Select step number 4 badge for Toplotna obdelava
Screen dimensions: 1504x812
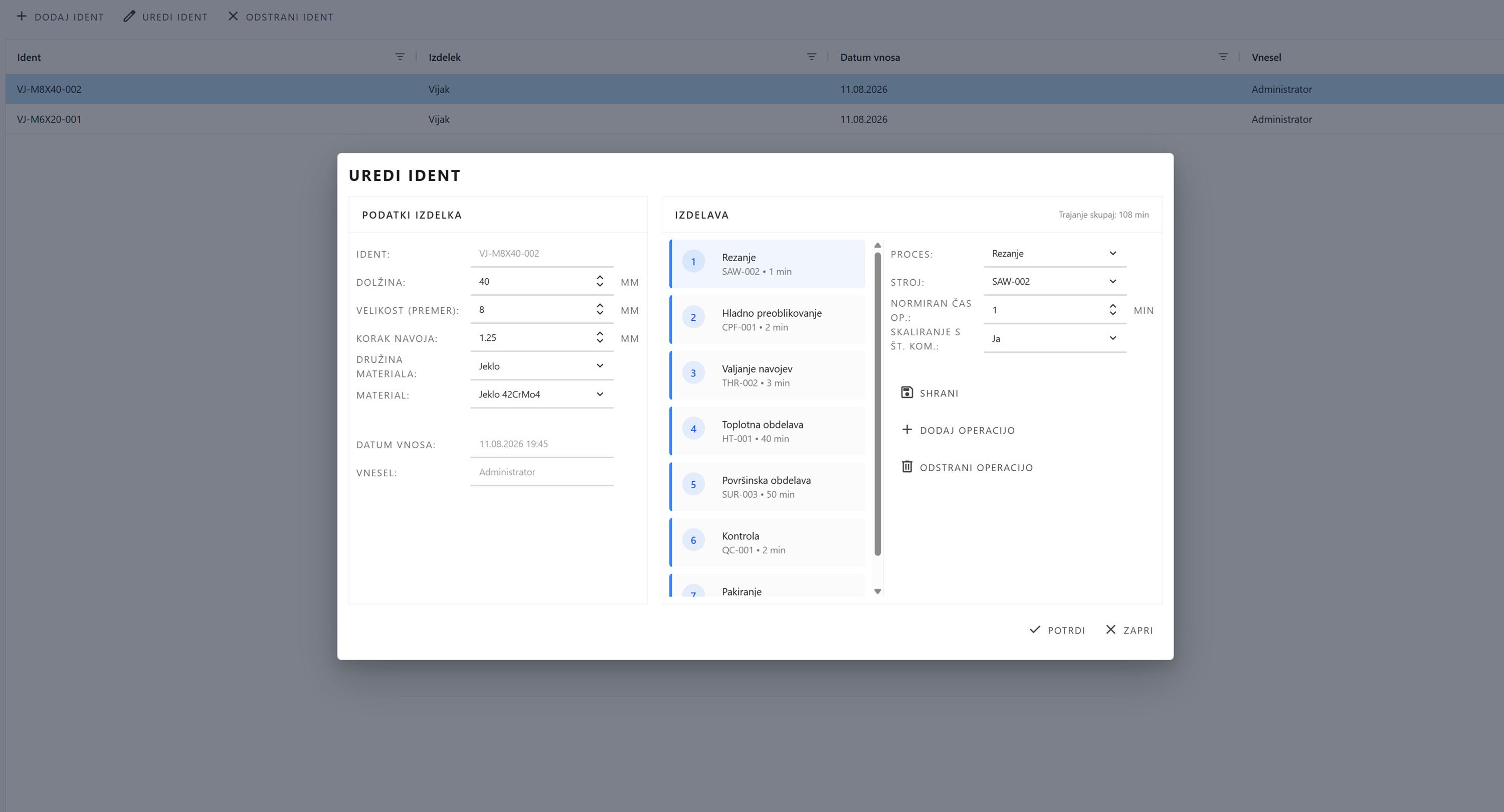point(694,429)
